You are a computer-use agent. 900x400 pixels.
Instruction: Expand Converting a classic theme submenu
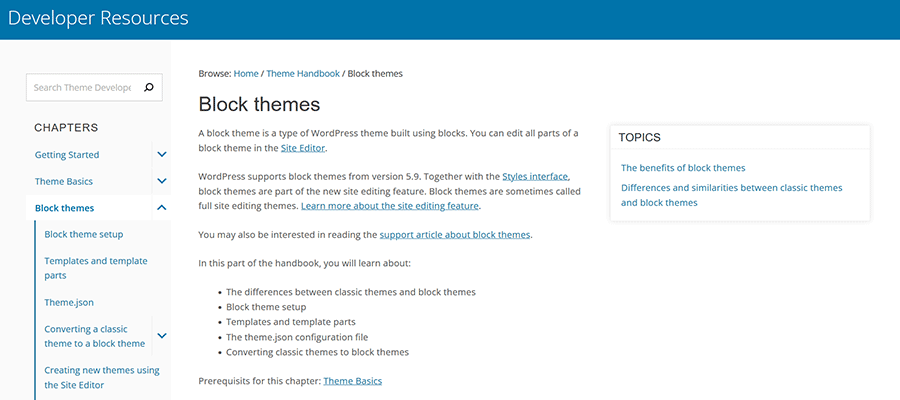click(x=161, y=336)
